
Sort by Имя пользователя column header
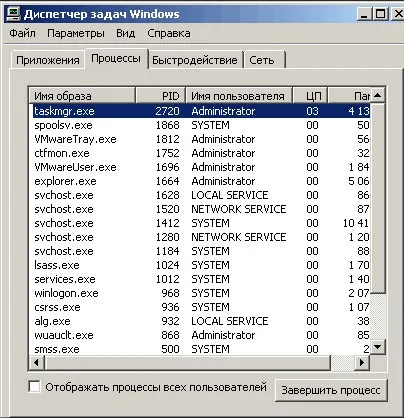click(239, 96)
